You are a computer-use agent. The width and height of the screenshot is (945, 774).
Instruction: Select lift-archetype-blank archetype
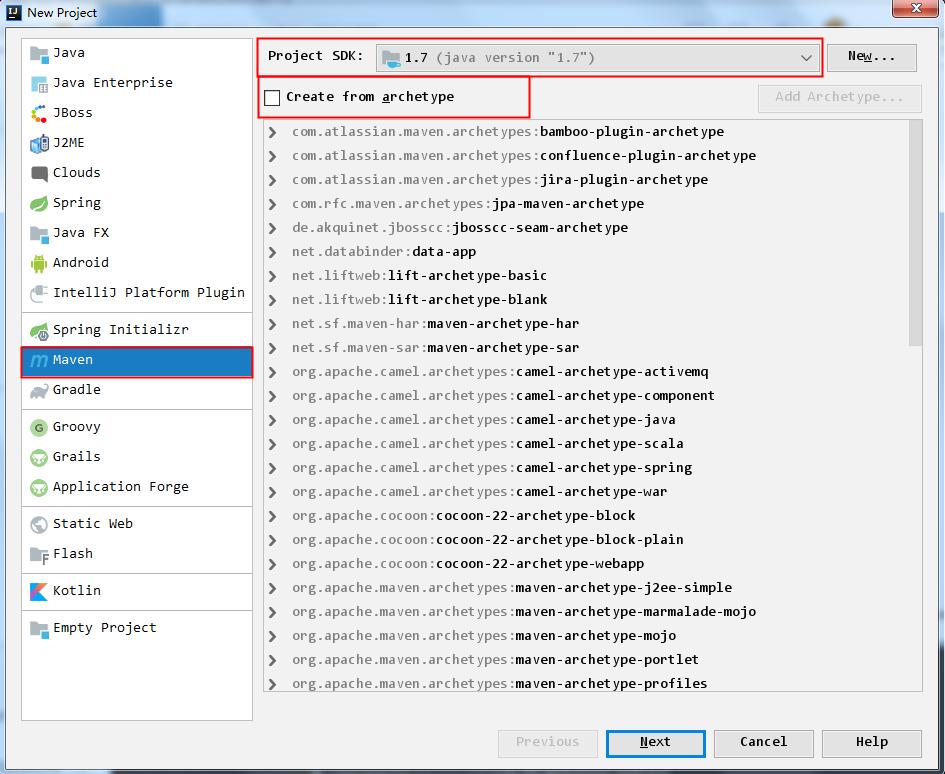pyautogui.click(x=419, y=300)
